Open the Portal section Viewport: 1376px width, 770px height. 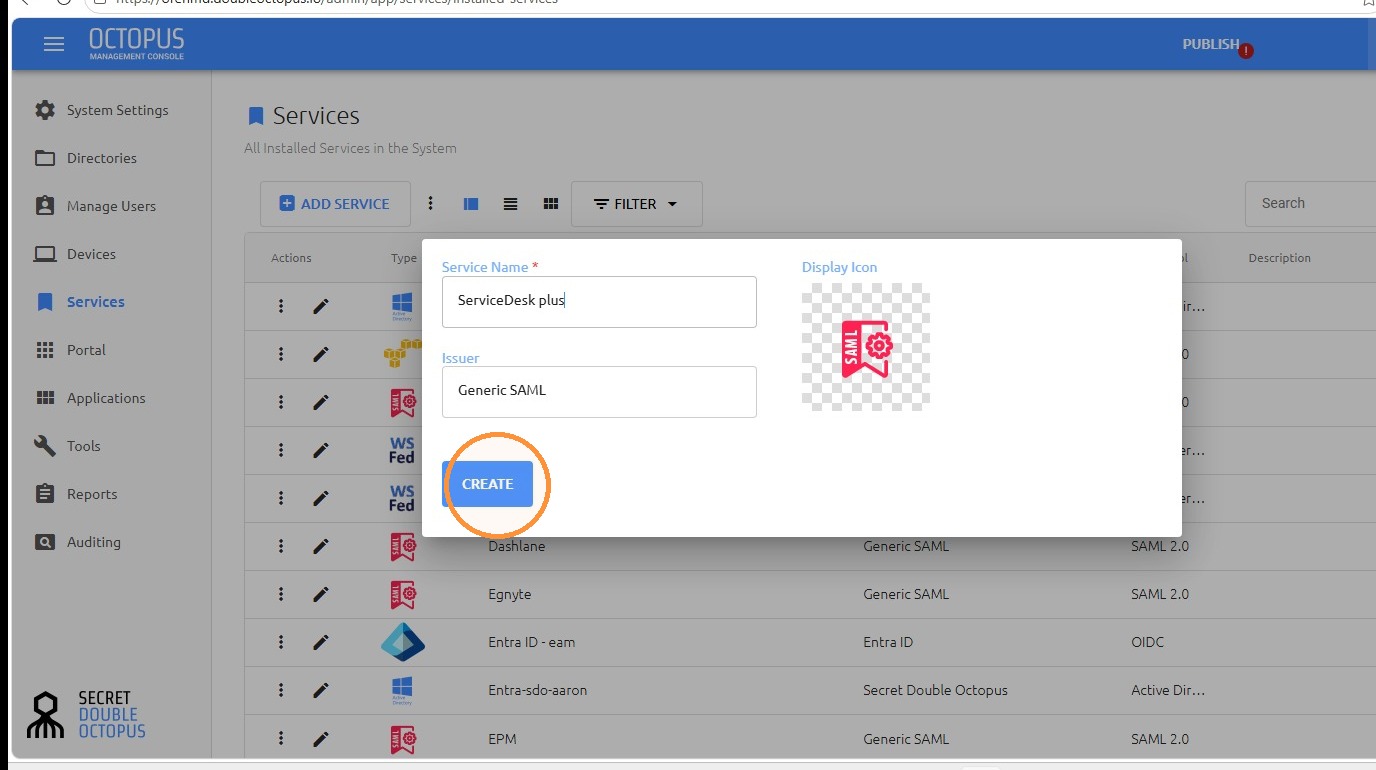coord(86,350)
